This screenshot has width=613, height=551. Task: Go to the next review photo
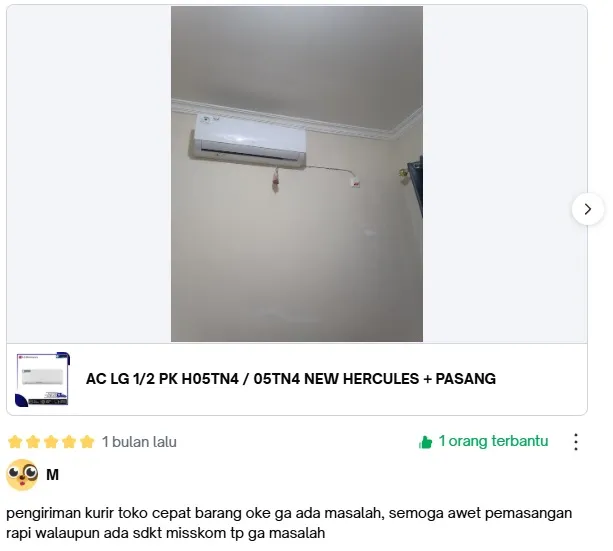587,209
